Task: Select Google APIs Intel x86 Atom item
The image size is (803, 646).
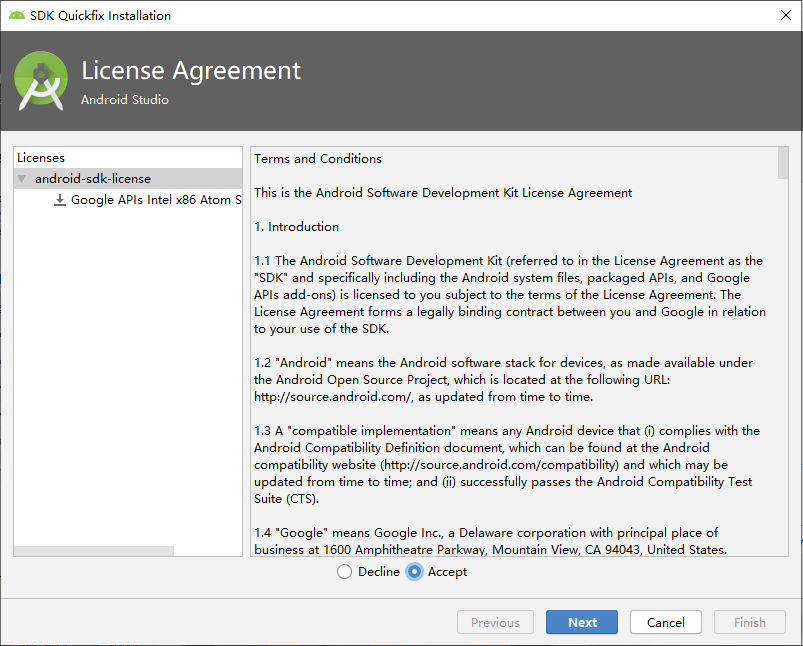Action: [x=156, y=200]
